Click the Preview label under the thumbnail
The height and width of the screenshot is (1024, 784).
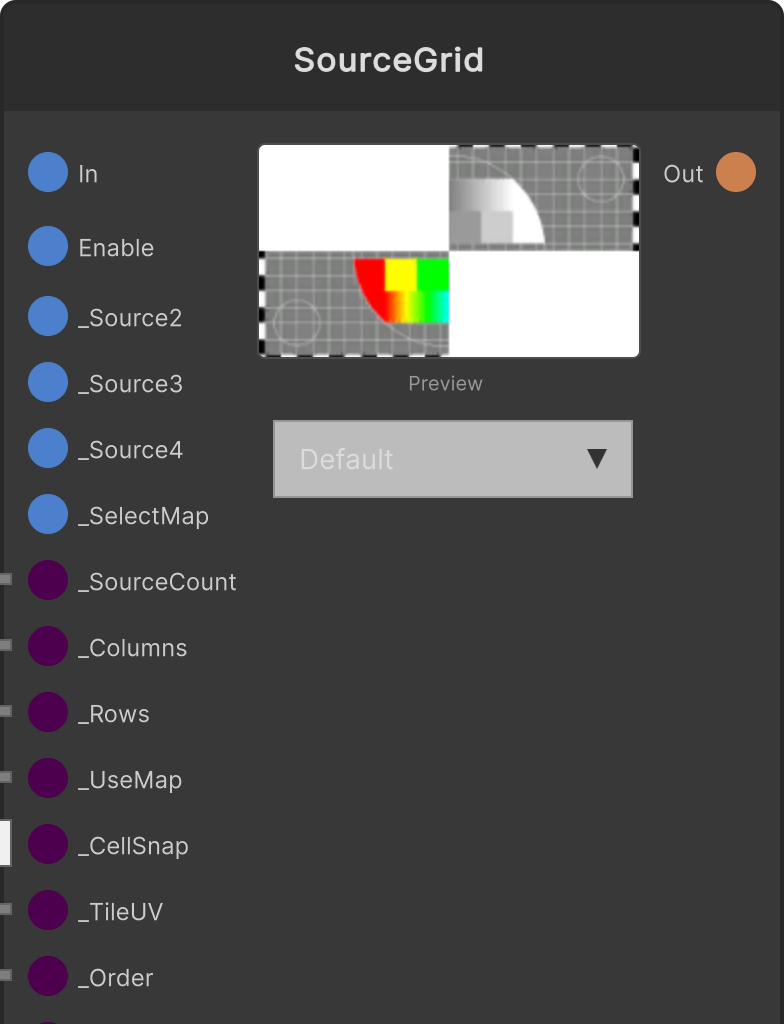pyautogui.click(x=446, y=383)
